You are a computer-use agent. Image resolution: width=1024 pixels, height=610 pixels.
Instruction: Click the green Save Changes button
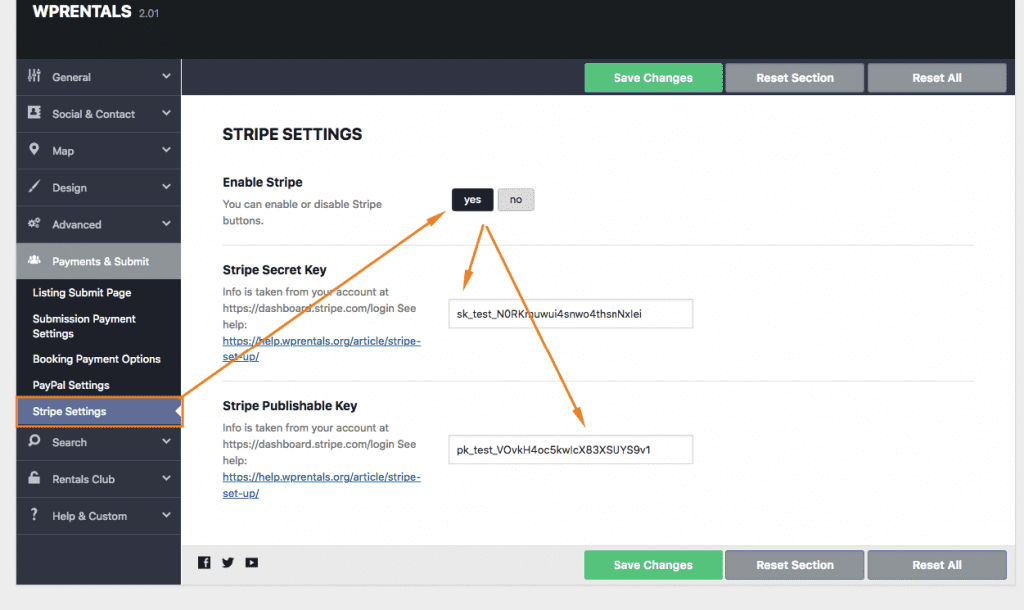coord(653,77)
